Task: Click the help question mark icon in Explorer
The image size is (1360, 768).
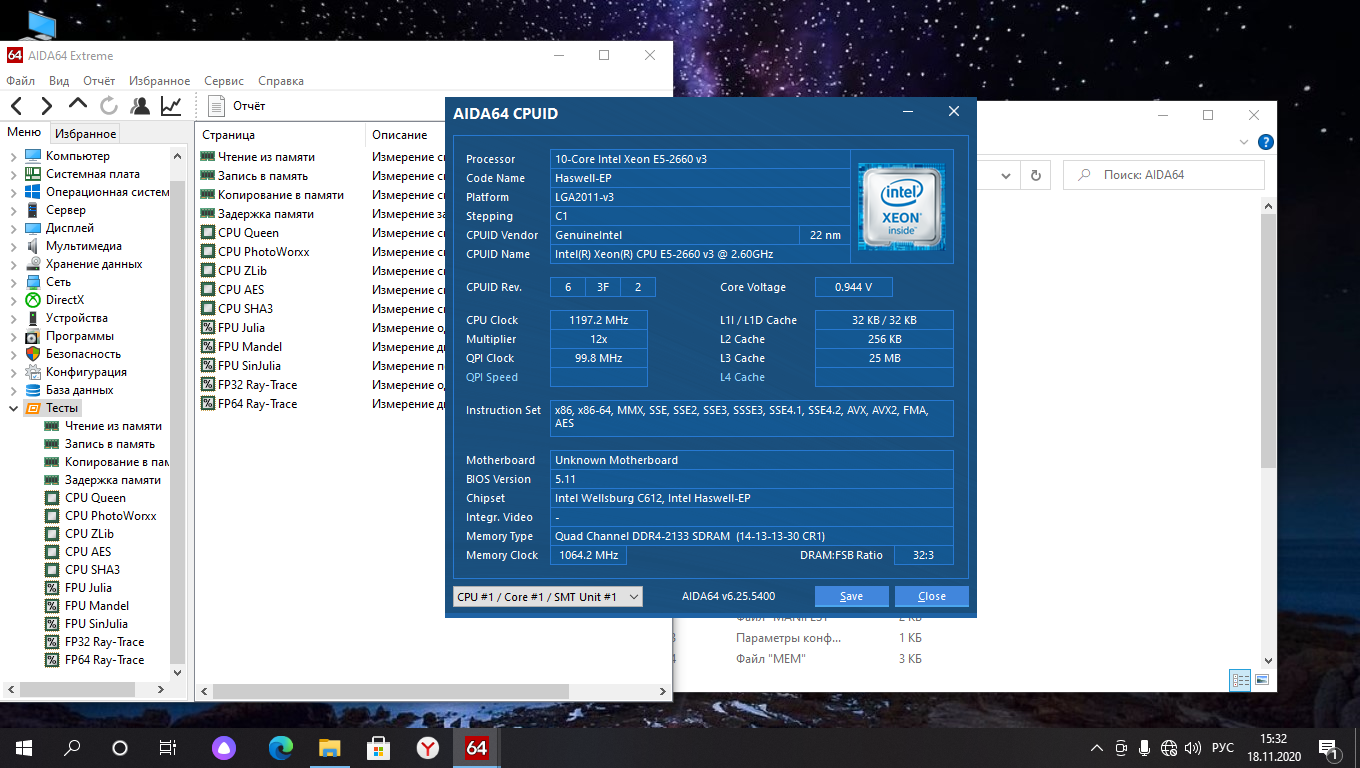Action: (1266, 143)
